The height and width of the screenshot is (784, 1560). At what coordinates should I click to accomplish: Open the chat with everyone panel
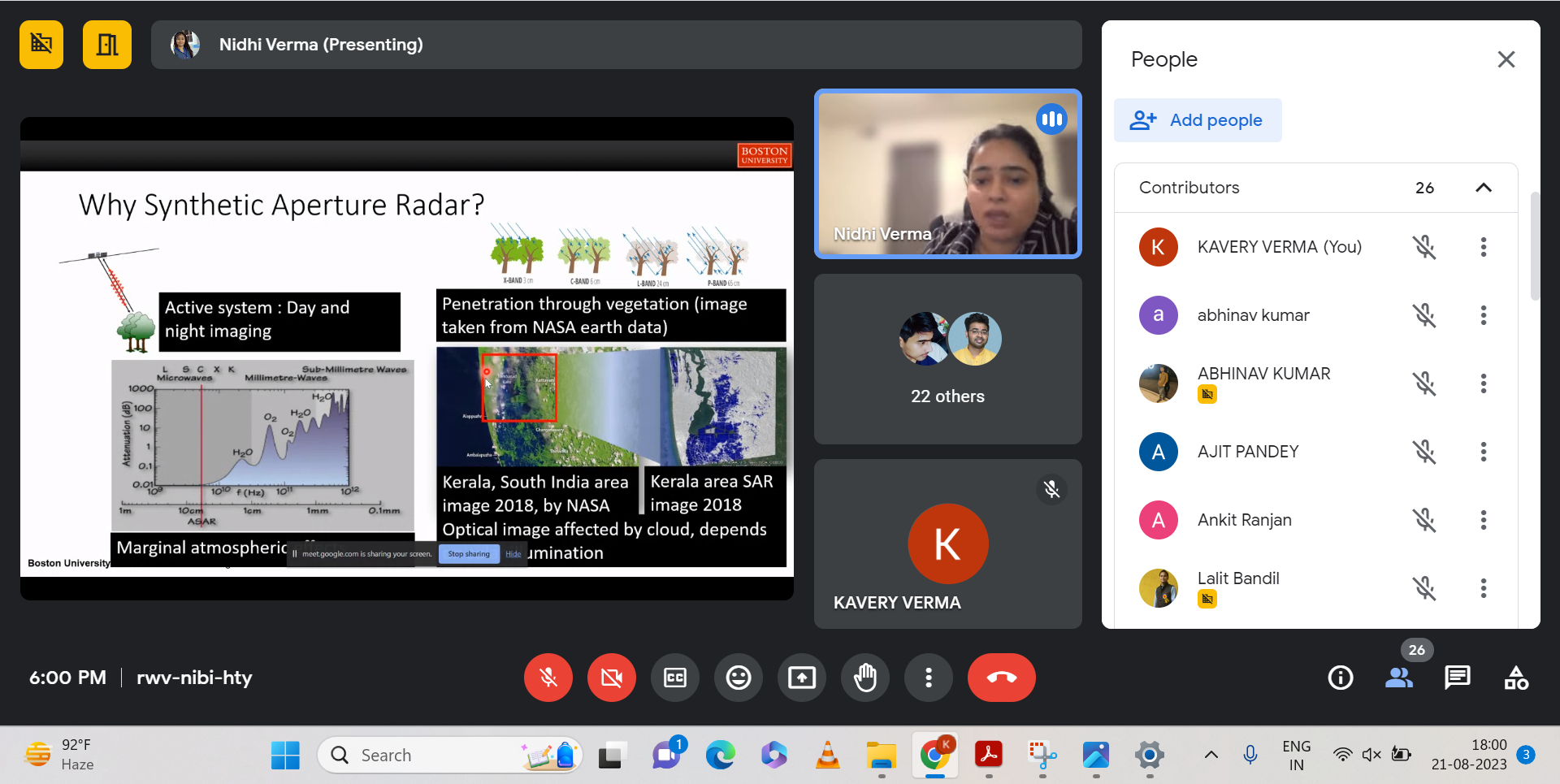(1457, 678)
